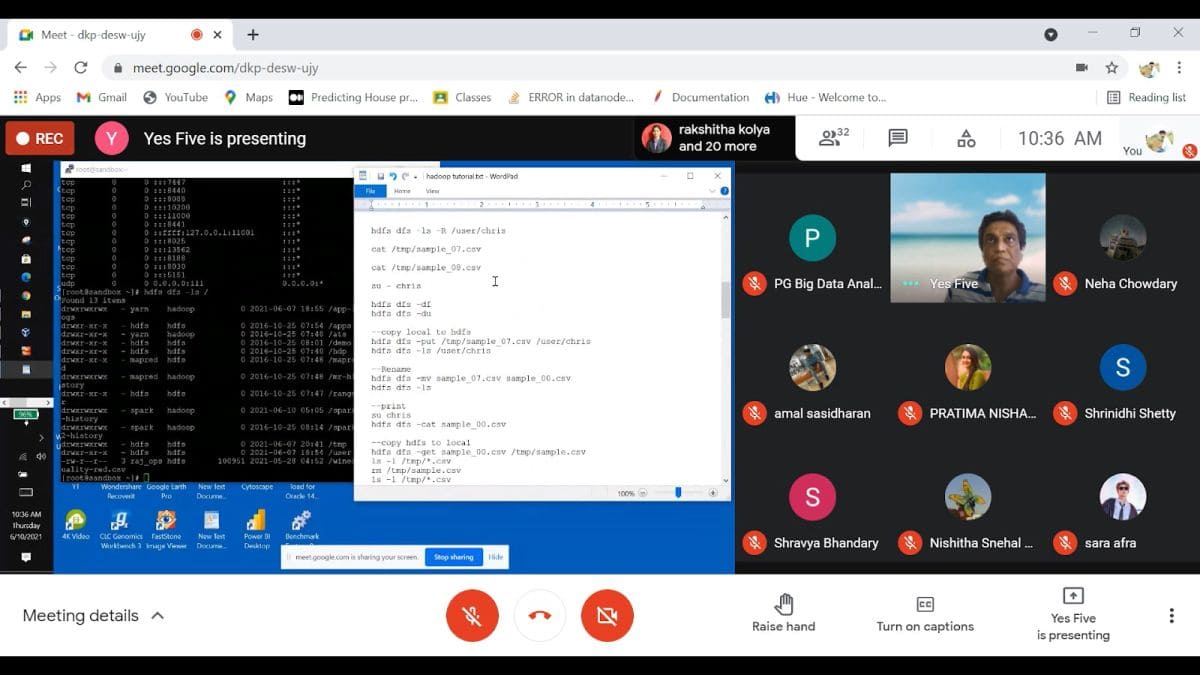Toggle the muted microphone button
The height and width of the screenshot is (675, 1200).
point(472,615)
